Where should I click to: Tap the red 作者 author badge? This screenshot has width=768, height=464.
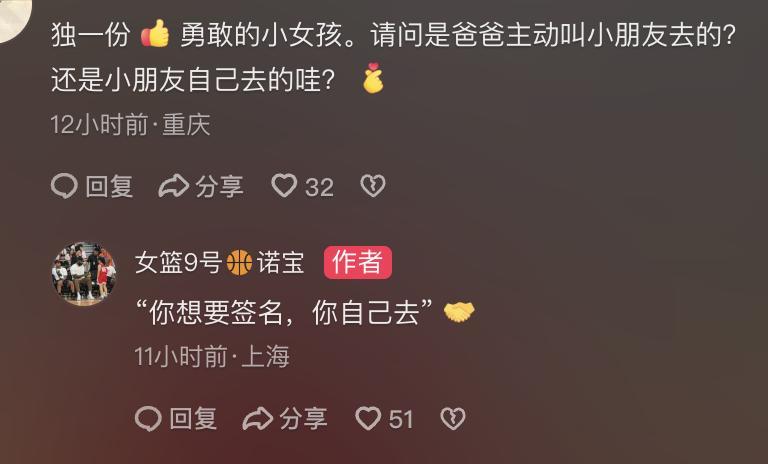click(358, 262)
